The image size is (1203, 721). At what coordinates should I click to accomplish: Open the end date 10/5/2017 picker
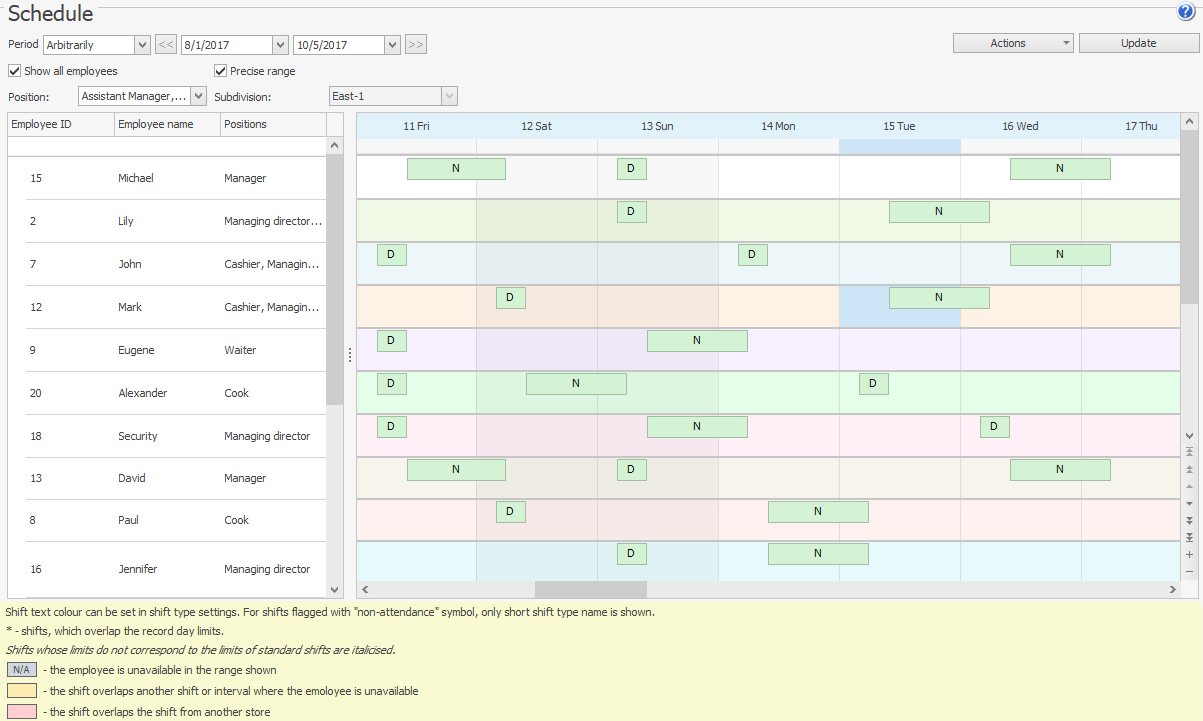pyautogui.click(x=392, y=45)
